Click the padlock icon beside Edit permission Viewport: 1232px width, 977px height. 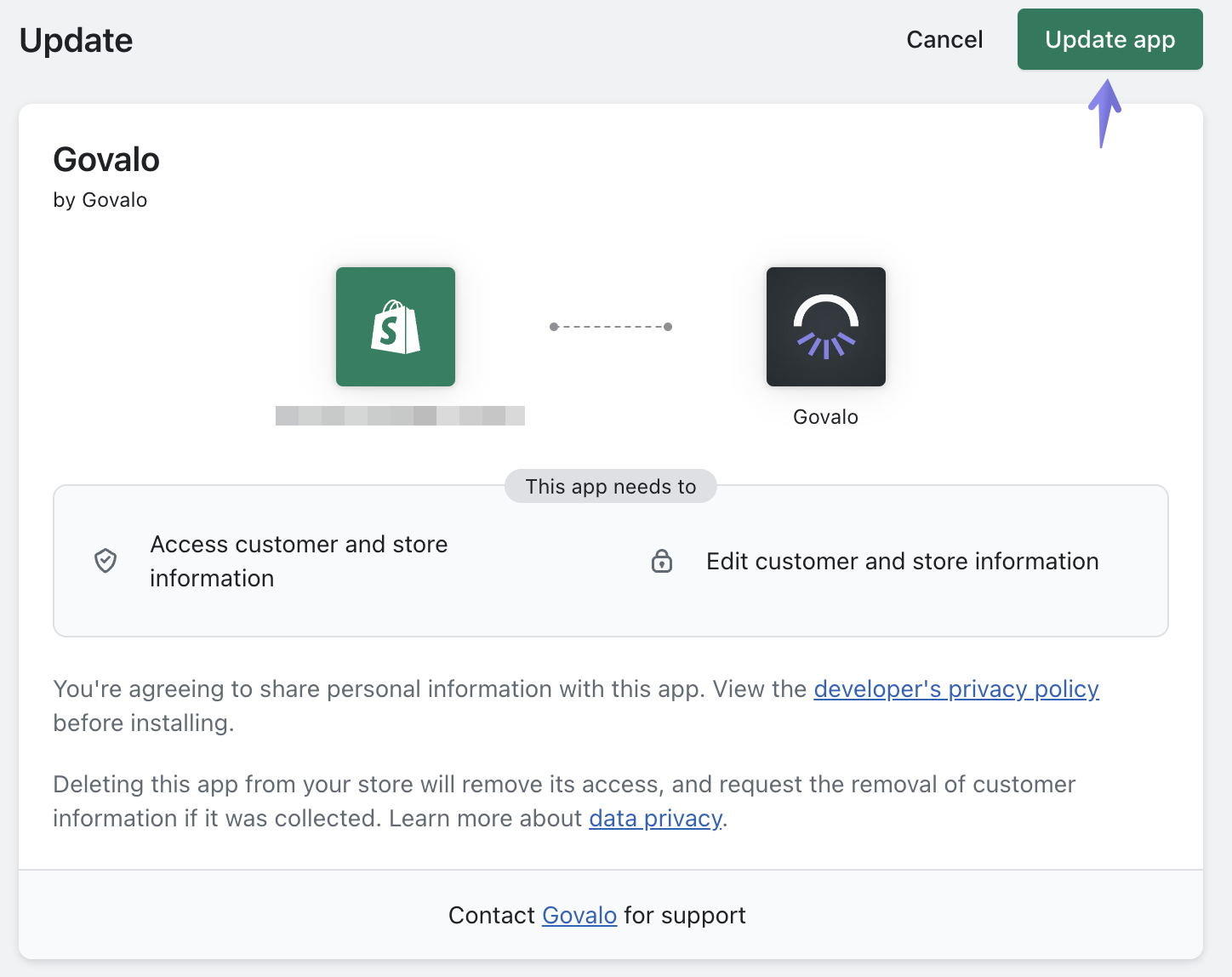(662, 562)
